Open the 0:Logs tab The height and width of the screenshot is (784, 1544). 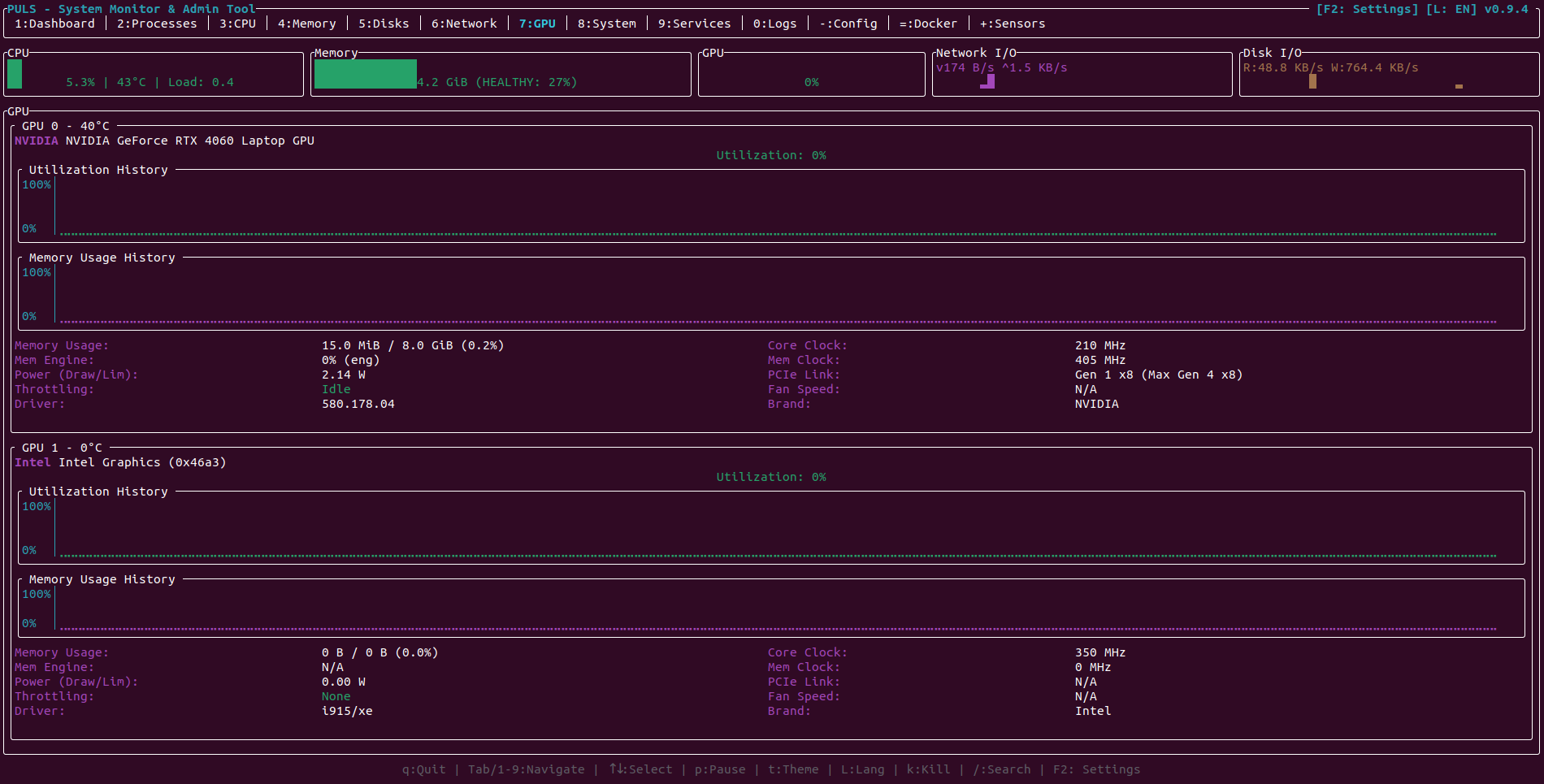coord(774,24)
